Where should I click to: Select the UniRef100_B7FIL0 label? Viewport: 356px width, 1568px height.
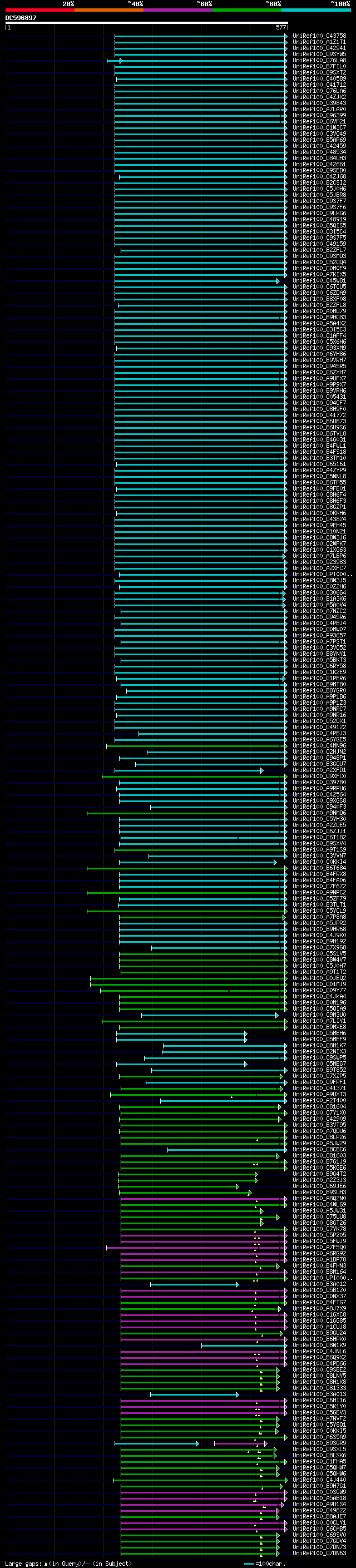(319, 66)
